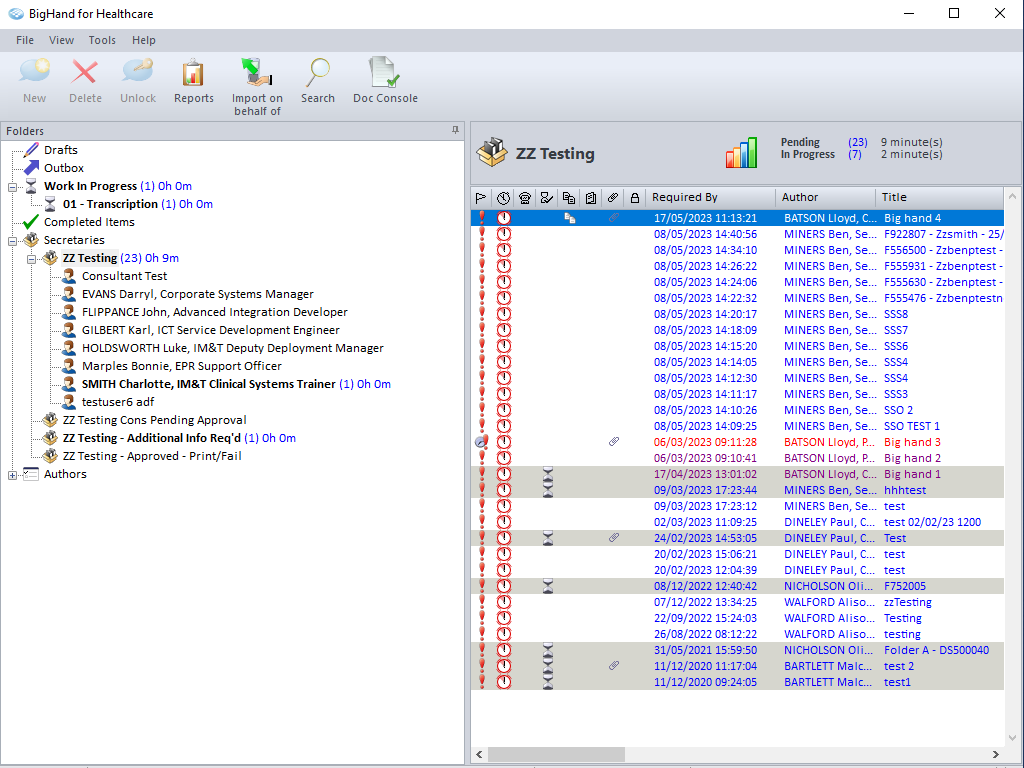This screenshot has width=1024, height=768.
Task: Select the Big hand 2 dictation row
Action: pyautogui.click(x=737, y=458)
